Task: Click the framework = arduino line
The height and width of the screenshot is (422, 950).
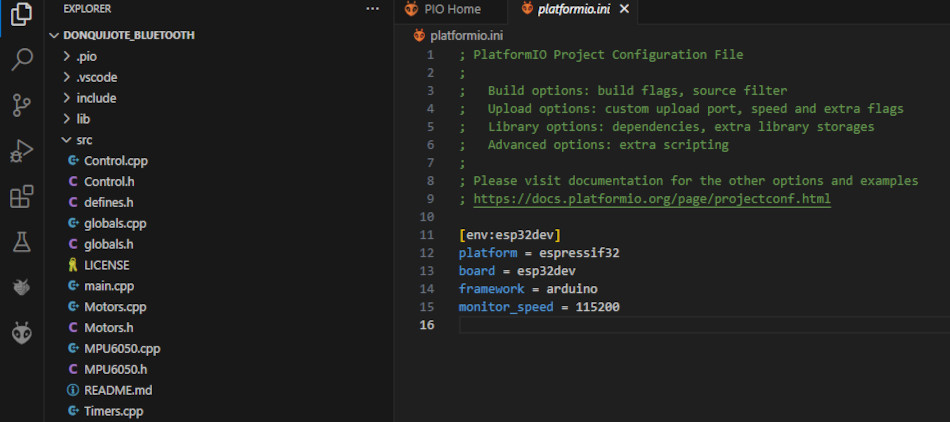Action: click(x=528, y=289)
